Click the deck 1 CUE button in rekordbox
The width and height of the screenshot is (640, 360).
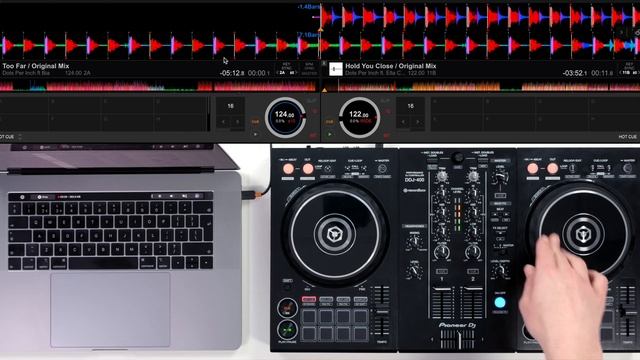(256, 122)
